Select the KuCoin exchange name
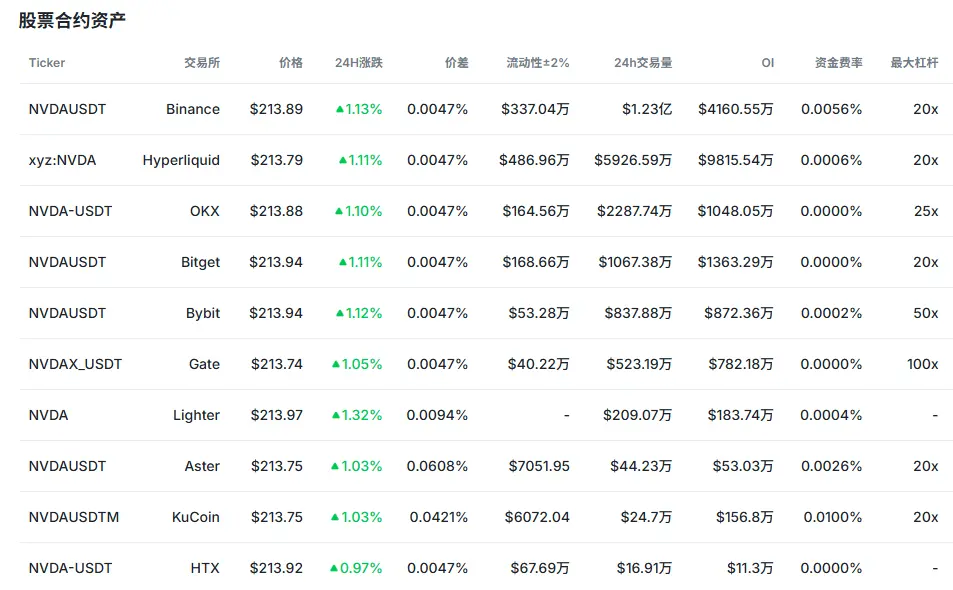Image resolution: width=953 pixels, height=590 pixels. [x=196, y=518]
